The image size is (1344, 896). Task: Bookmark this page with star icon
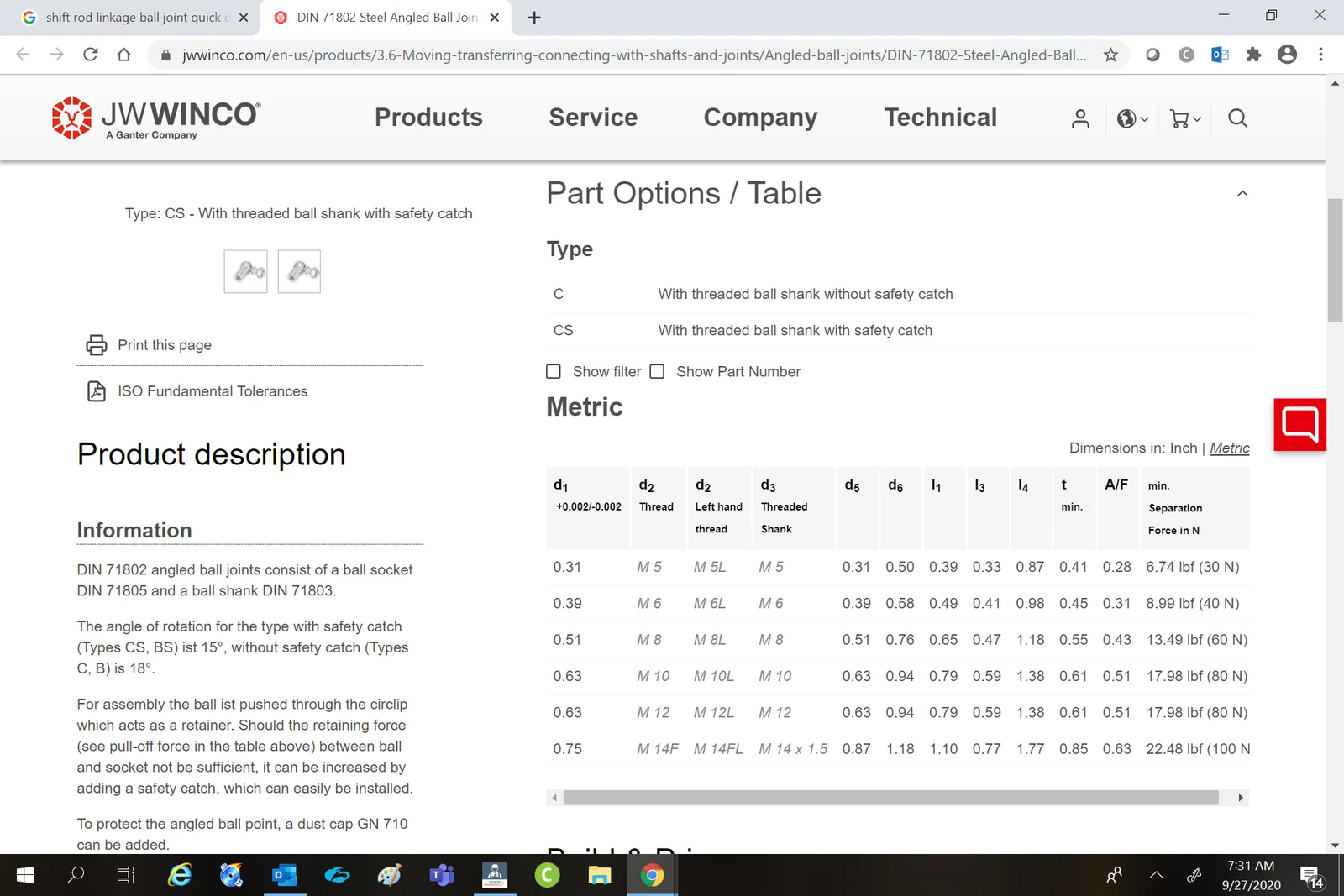tap(1110, 55)
